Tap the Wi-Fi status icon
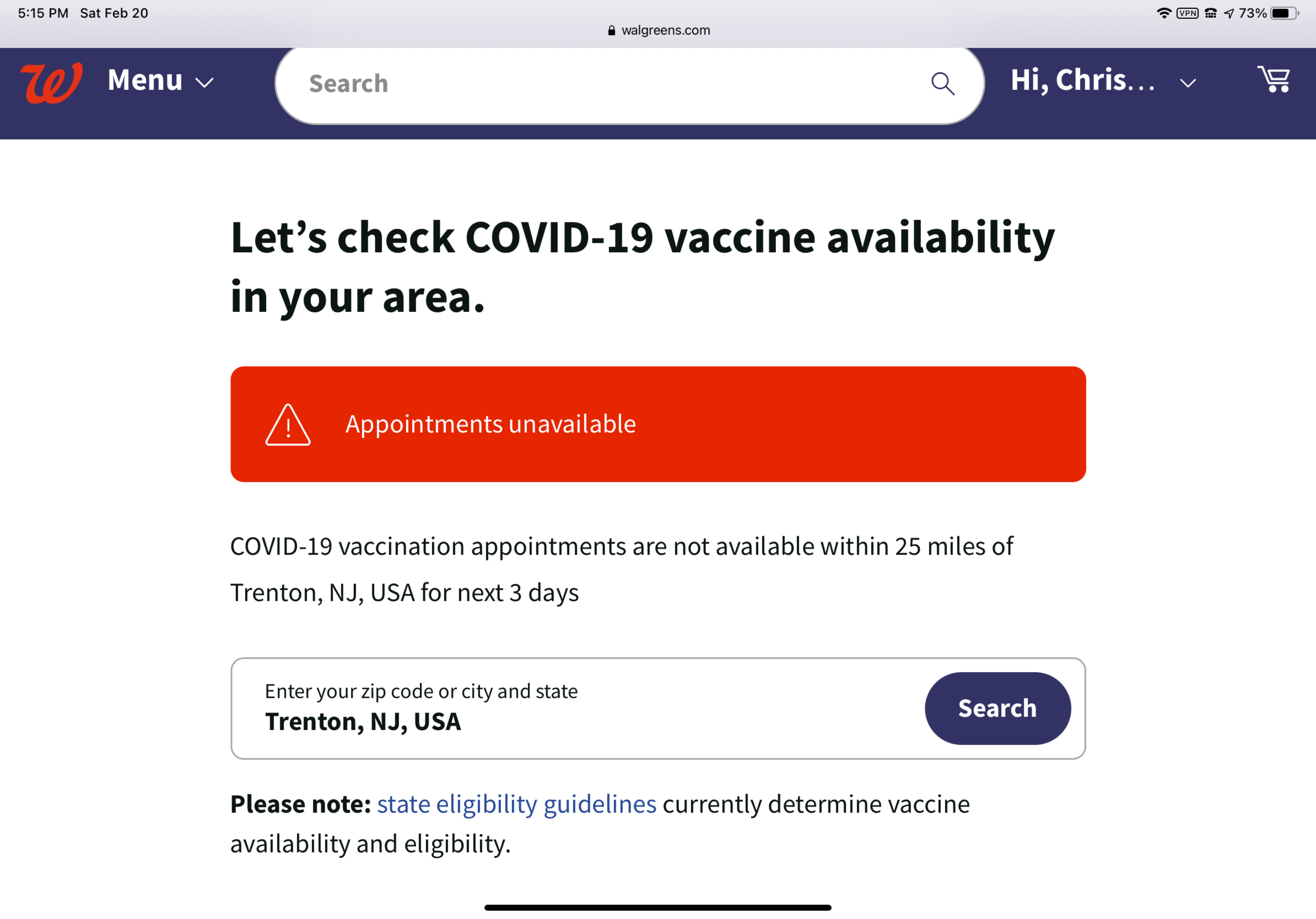This screenshot has height=919, width=1316. (x=1164, y=13)
